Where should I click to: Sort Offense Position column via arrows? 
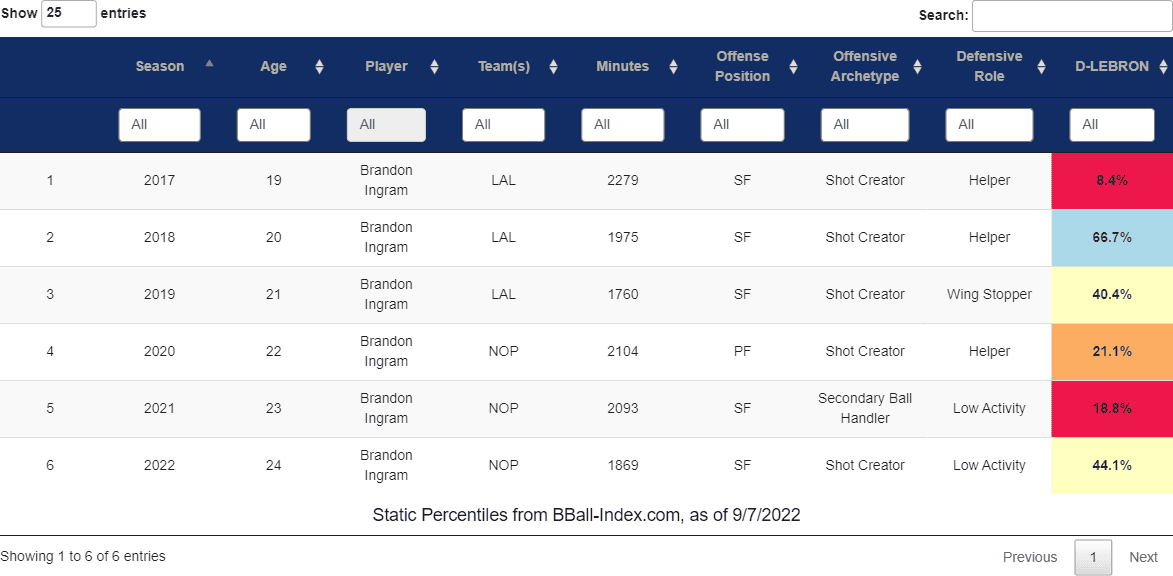(x=793, y=67)
